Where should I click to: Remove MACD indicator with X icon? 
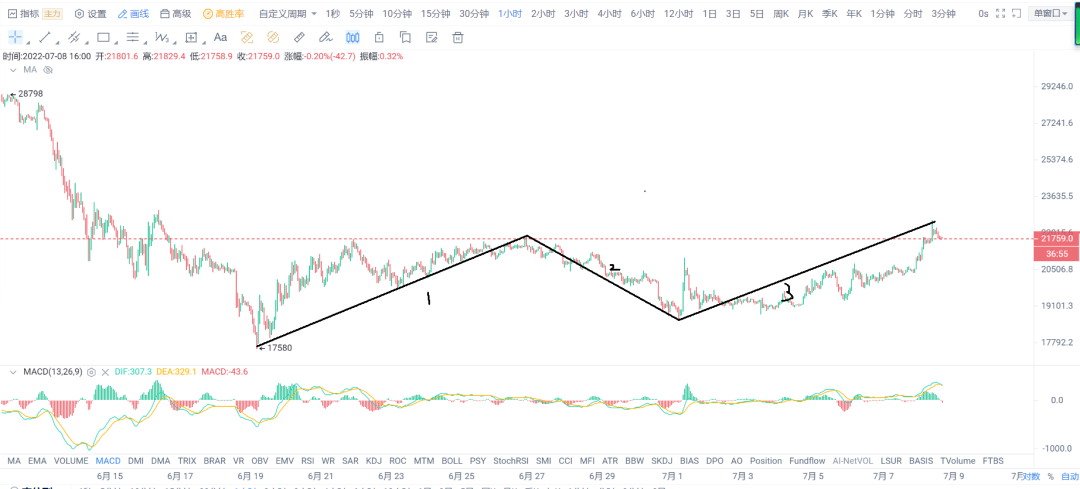coord(105,372)
